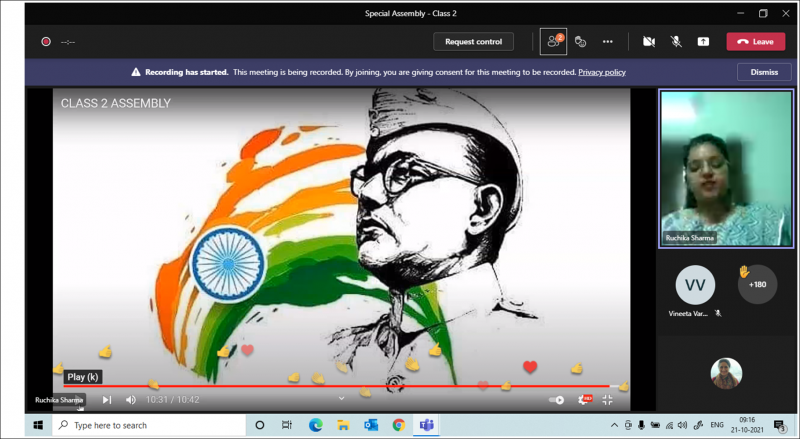Screen dimensions: 800x439
Task: Open video settings gear
Action: pyautogui.click(x=584, y=400)
